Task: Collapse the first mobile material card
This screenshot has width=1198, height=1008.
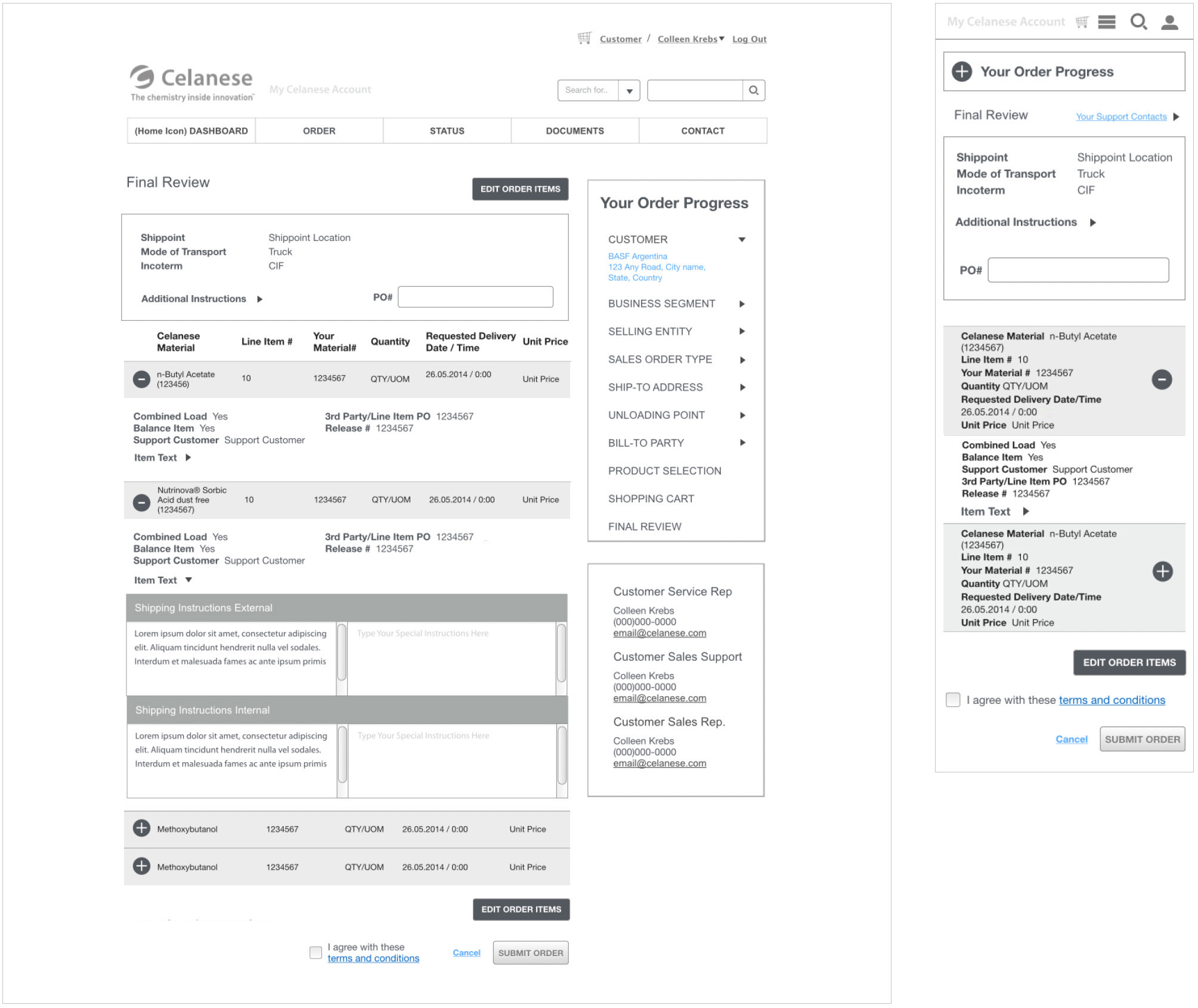Action: [x=1161, y=379]
